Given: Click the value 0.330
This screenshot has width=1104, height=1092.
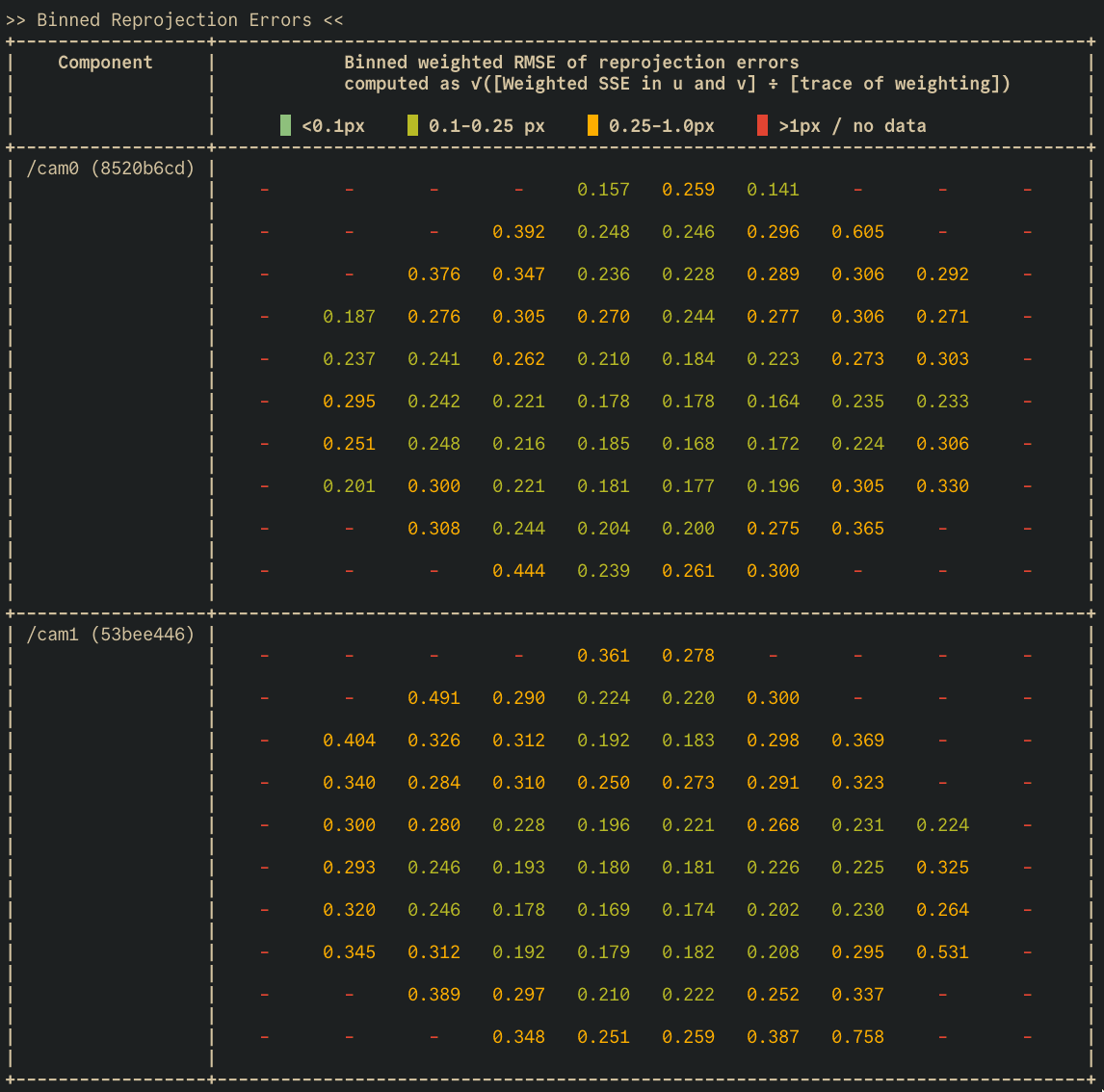Looking at the screenshot, I should (943, 486).
